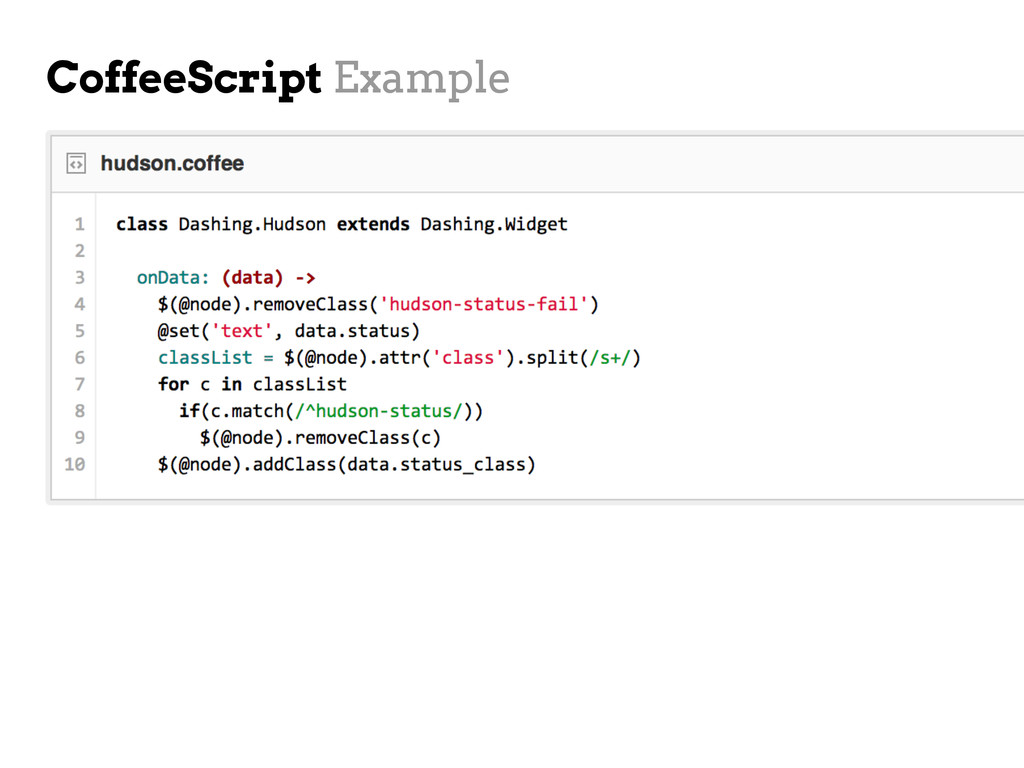
Task: Click the 'for c in classList' line
Action: click(x=252, y=384)
